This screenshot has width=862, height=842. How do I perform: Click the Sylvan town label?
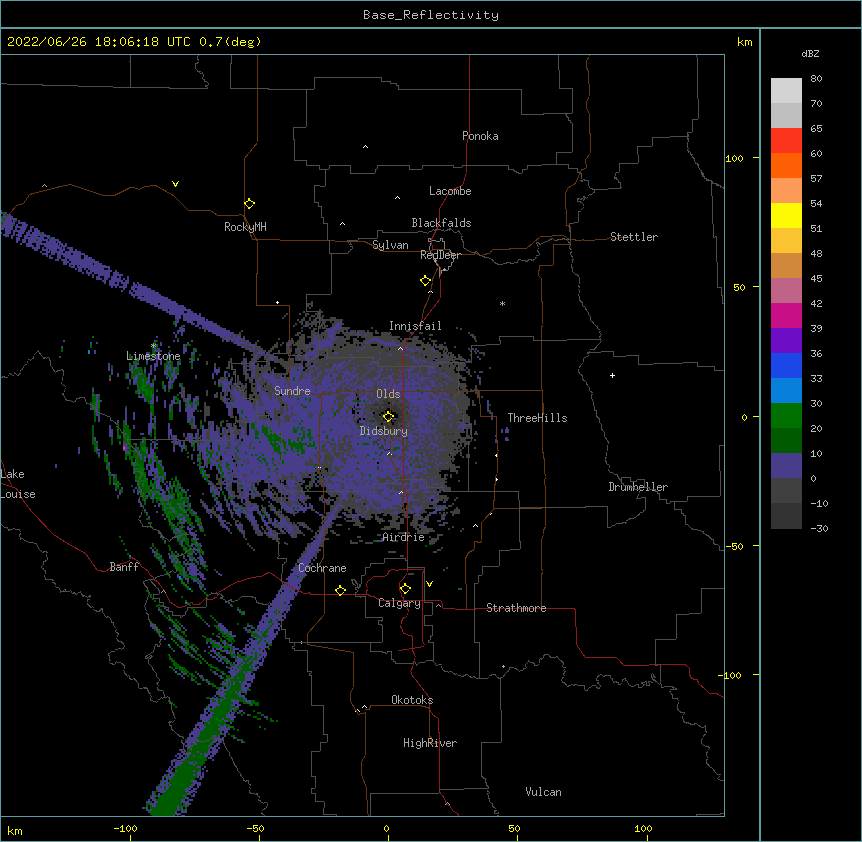pyautogui.click(x=390, y=245)
